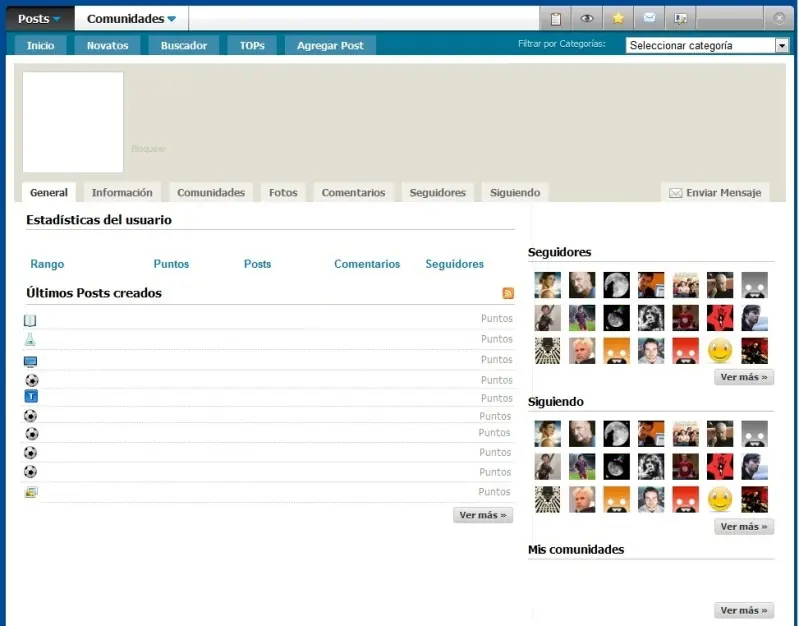Screen dimensions: 799x626
Task: Select the General profile tab
Action: pos(49,193)
